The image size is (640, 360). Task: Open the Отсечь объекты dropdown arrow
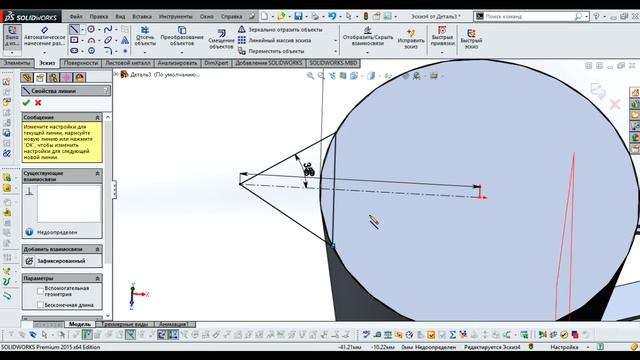pyautogui.click(x=145, y=52)
